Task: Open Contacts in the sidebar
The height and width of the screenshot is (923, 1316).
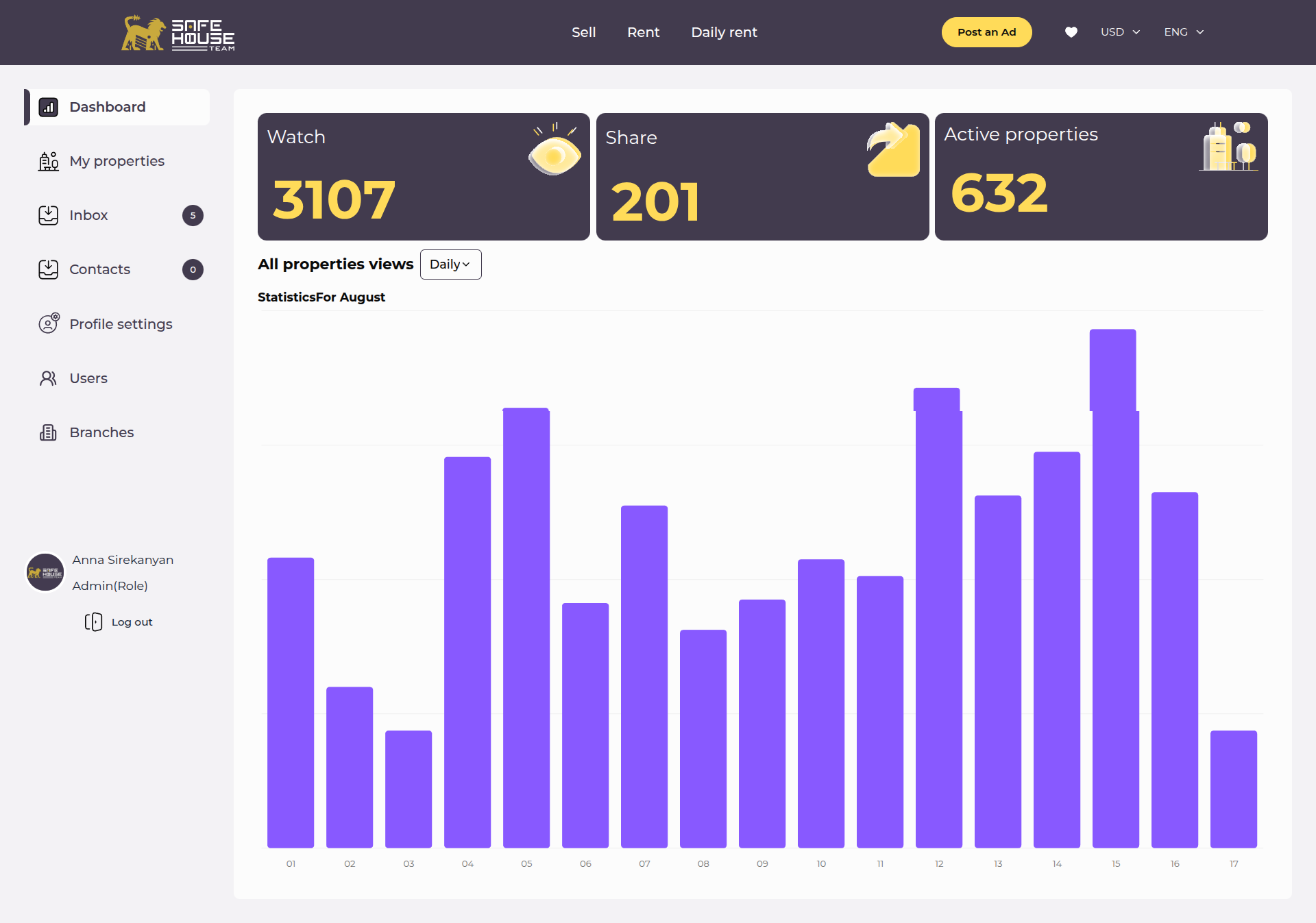Action: pyautogui.click(x=99, y=269)
